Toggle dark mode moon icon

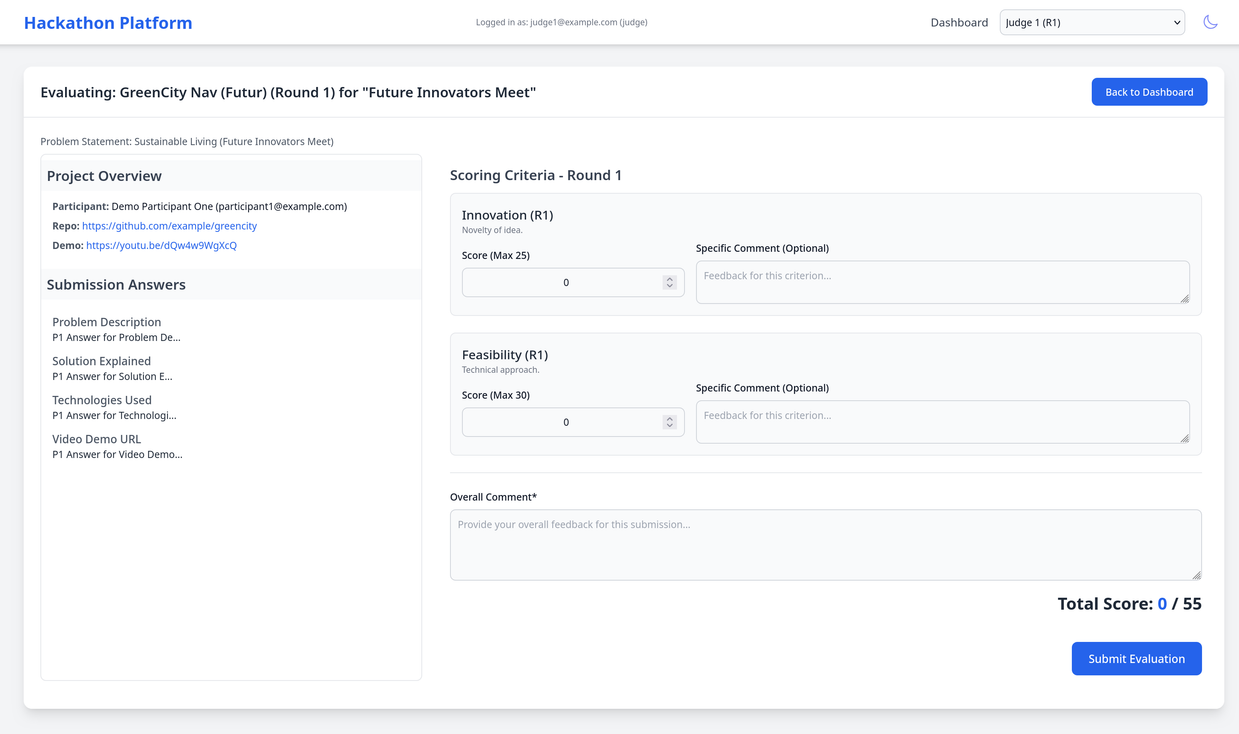(1210, 22)
